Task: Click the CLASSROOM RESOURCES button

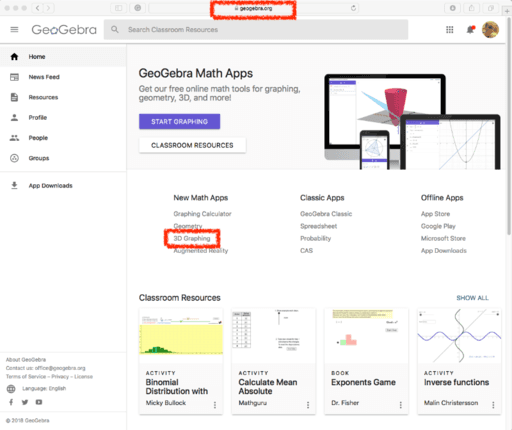Action: 192,145
